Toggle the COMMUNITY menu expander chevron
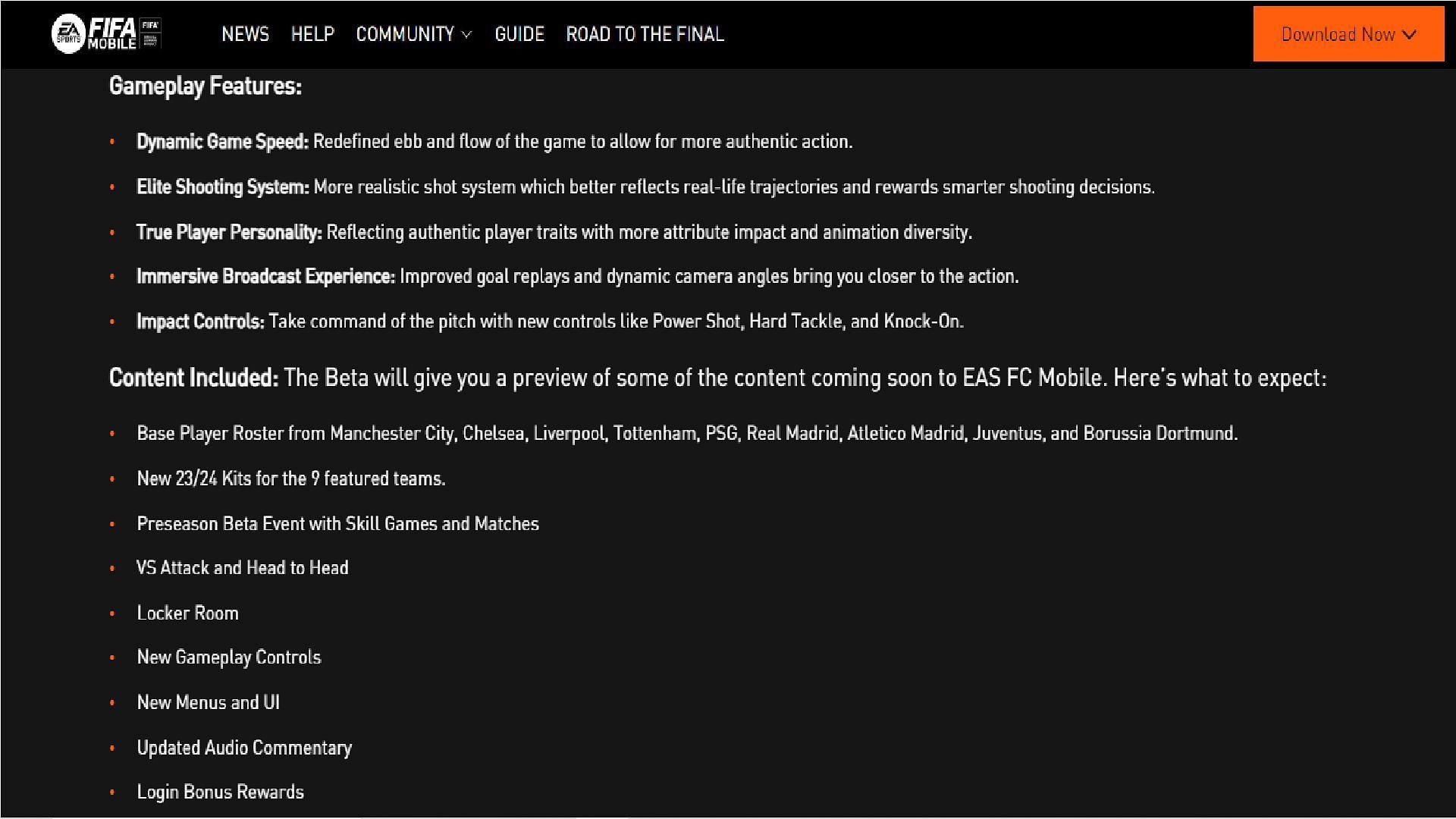This screenshot has height=819, width=1456. point(466,35)
